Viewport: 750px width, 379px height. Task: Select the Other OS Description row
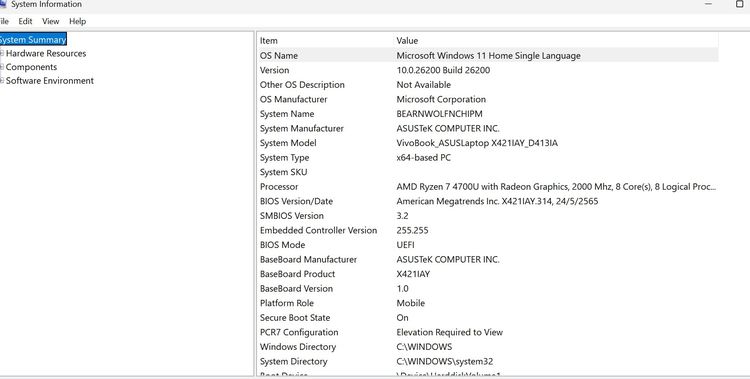pos(488,85)
